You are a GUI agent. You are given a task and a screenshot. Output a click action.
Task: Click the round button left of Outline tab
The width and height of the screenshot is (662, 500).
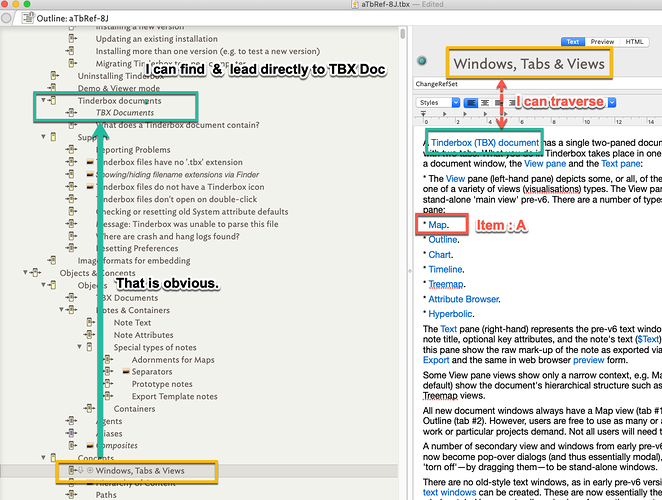point(6,18)
